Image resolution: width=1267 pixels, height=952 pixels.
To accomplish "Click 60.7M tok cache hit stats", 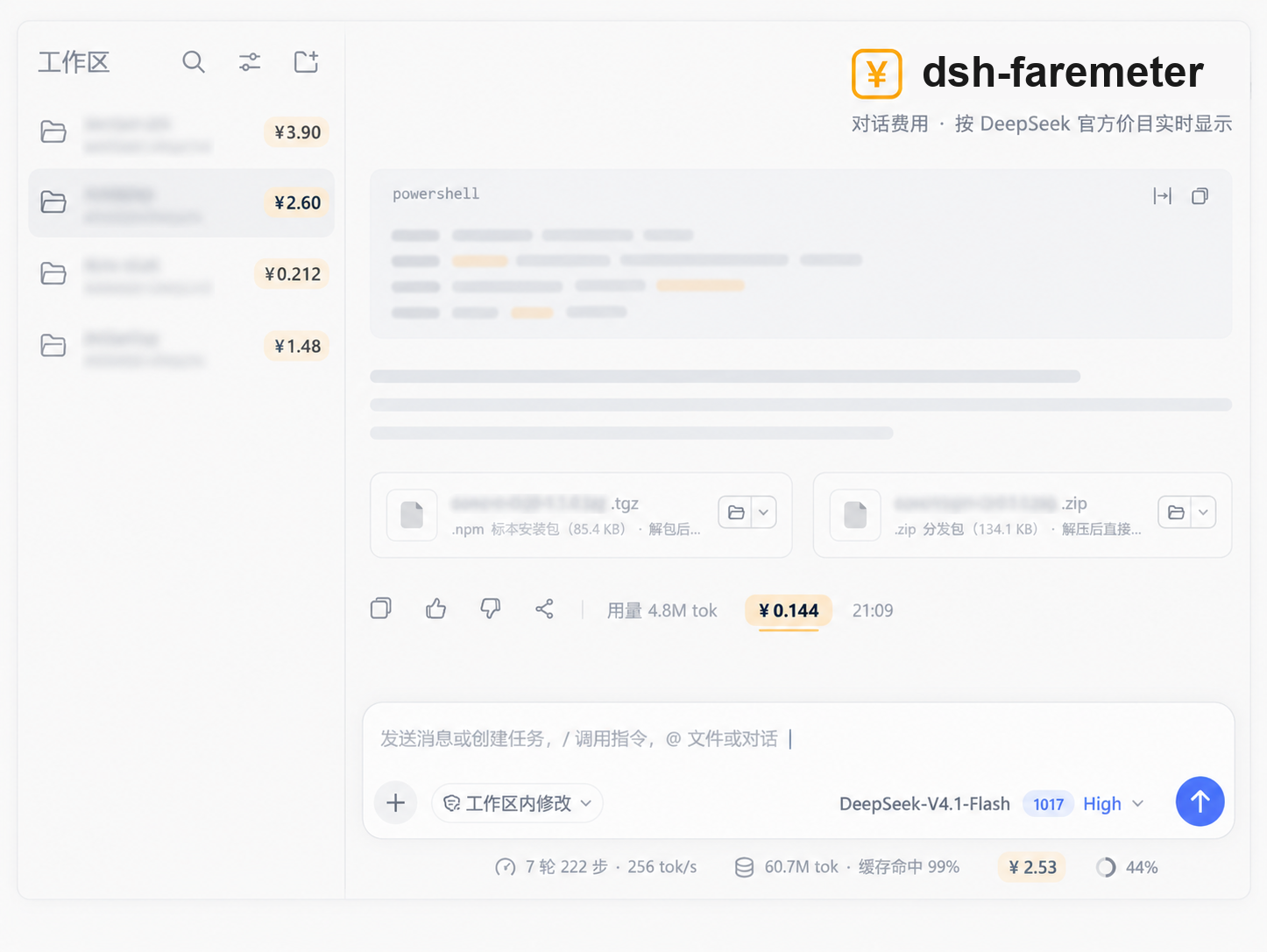I will (861, 867).
